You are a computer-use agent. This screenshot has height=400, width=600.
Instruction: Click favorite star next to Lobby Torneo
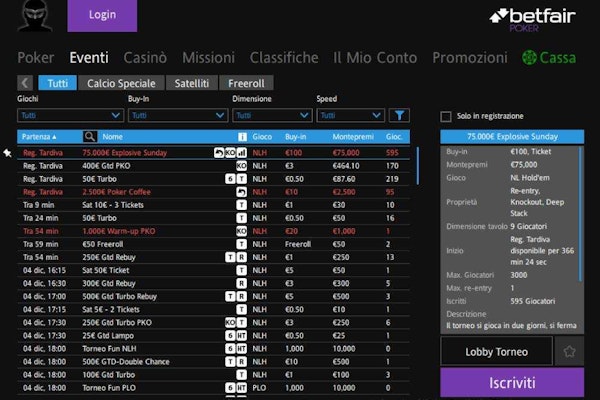(x=569, y=351)
